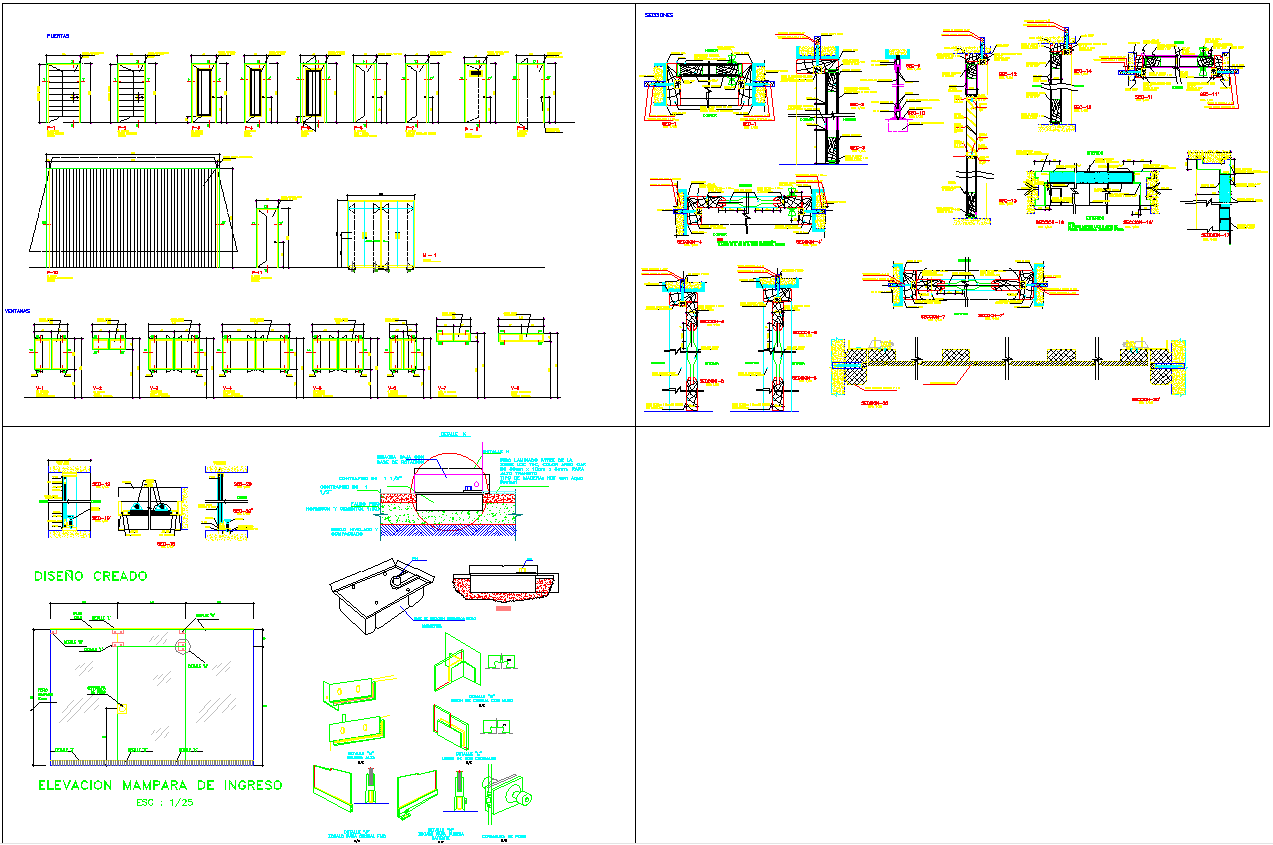Click the SECCIONES heading in top-right sheet
This screenshot has height=845, width=1273.
point(658,15)
